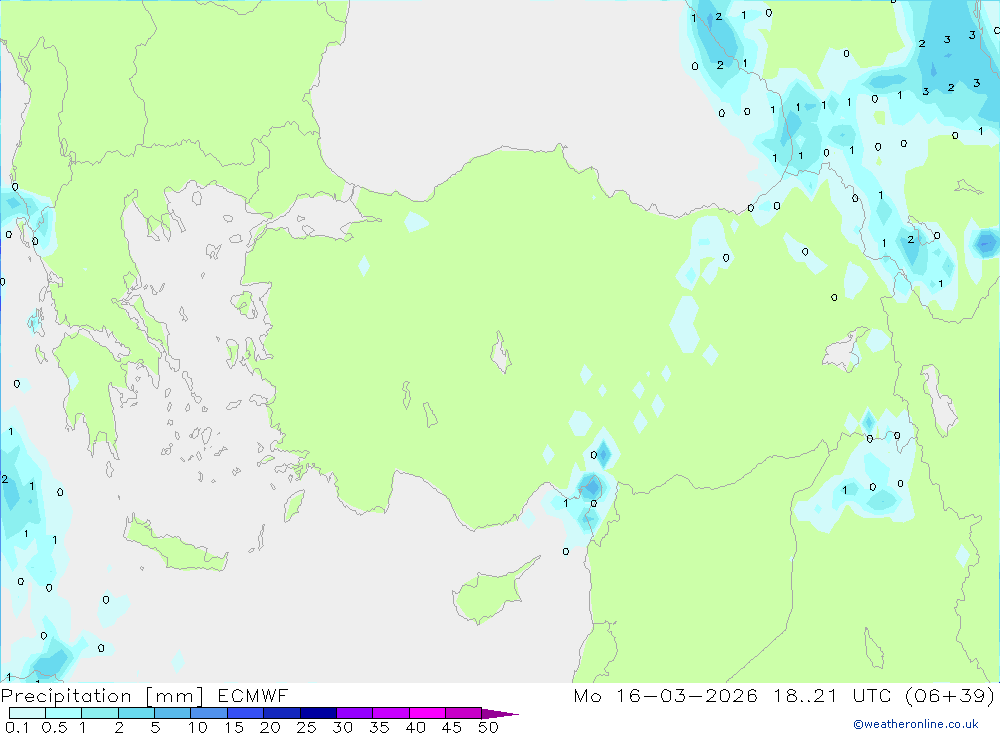Viewport: 1000px width, 733px height.
Task: Select the 1–2 mm legend swatch
Action: tap(99, 713)
